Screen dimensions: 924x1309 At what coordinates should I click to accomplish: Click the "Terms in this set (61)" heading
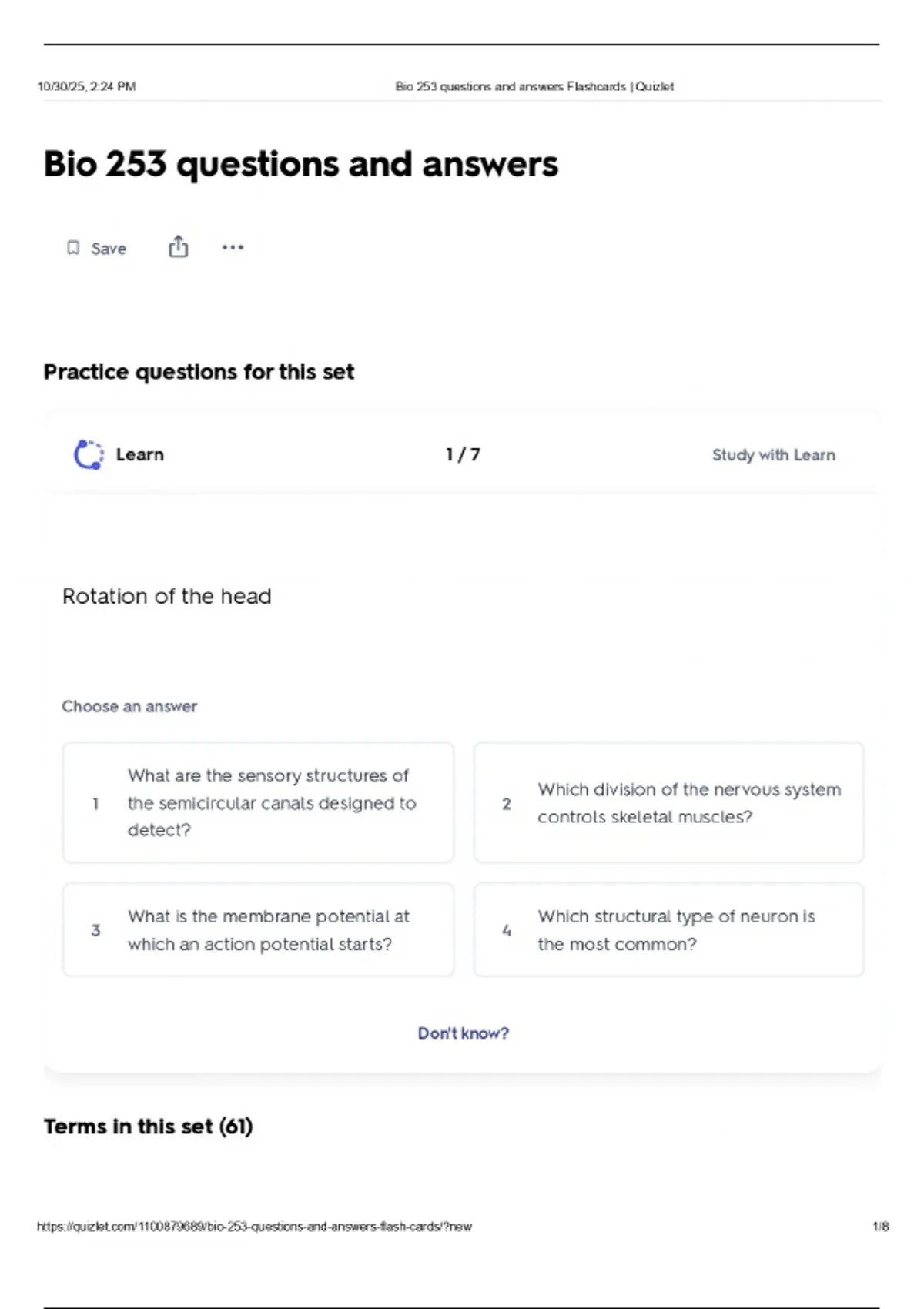pos(148,1127)
